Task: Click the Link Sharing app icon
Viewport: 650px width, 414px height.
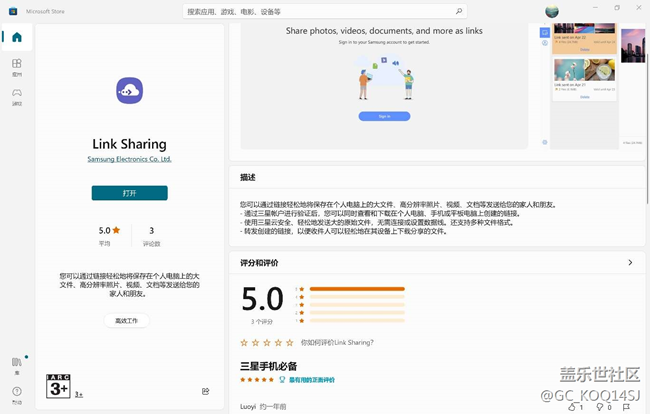Action: click(x=129, y=90)
